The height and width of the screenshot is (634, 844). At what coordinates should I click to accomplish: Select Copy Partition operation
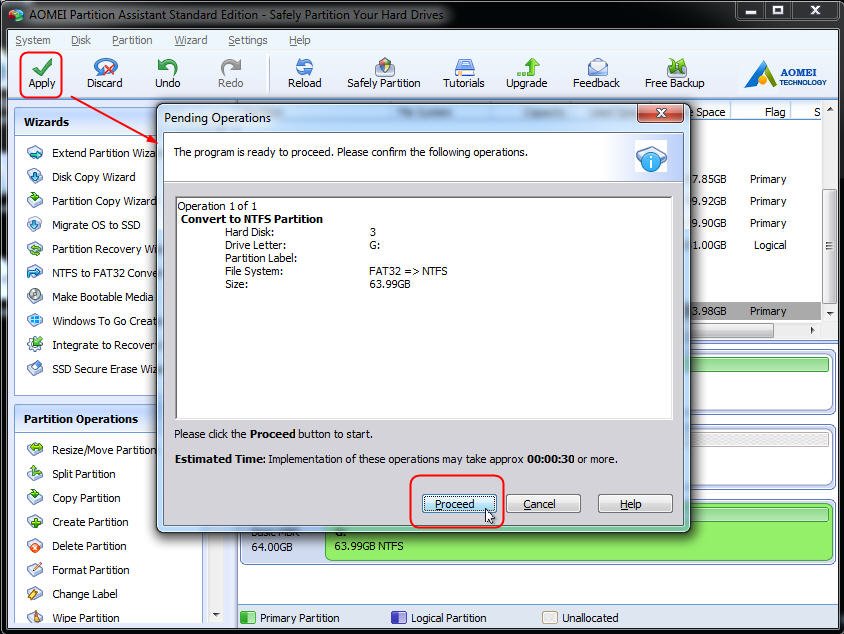pyautogui.click(x=74, y=498)
